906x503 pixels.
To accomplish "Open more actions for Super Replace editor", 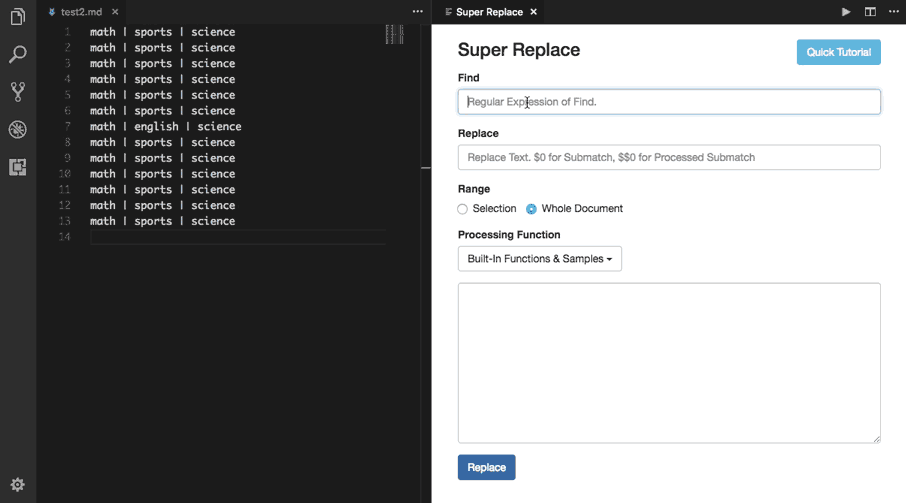I will [x=894, y=12].
